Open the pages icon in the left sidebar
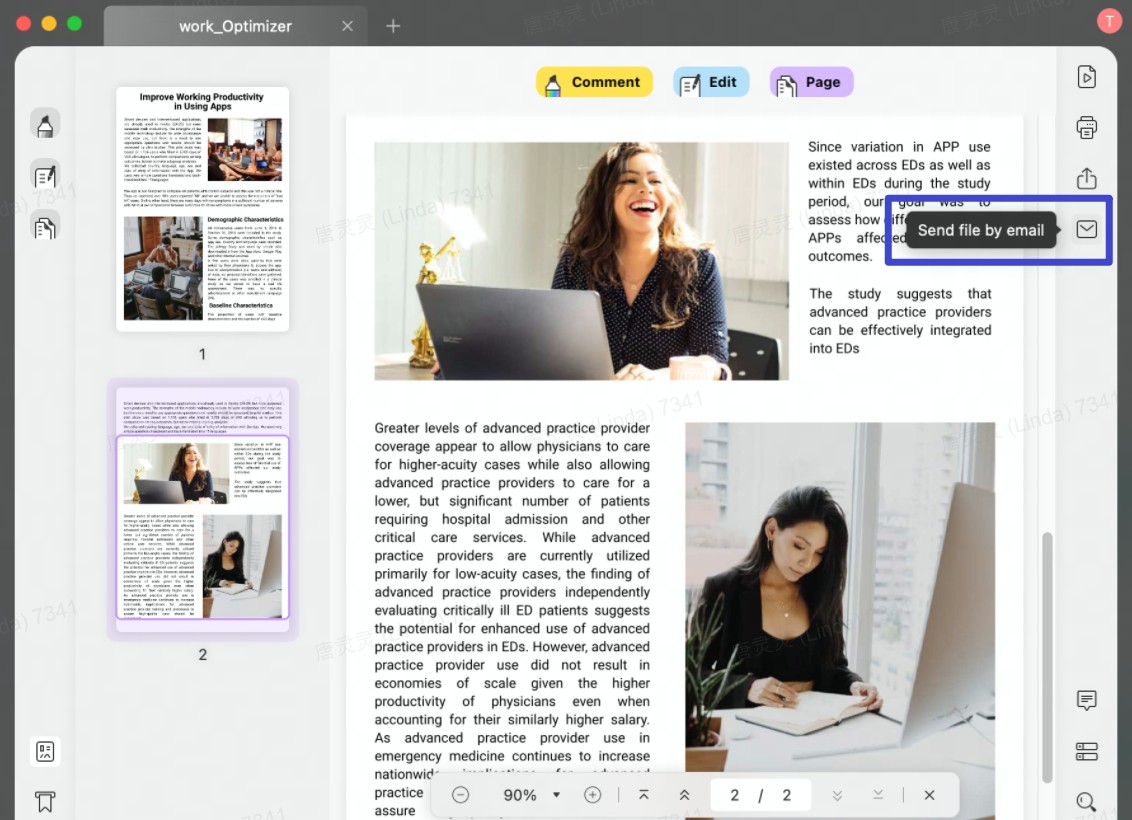The image size is (1132, 820). tap(45, 227)
